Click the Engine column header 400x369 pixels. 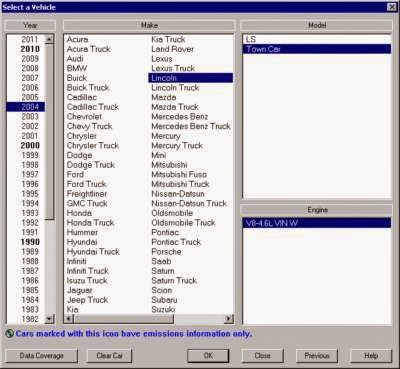[317, 210]
